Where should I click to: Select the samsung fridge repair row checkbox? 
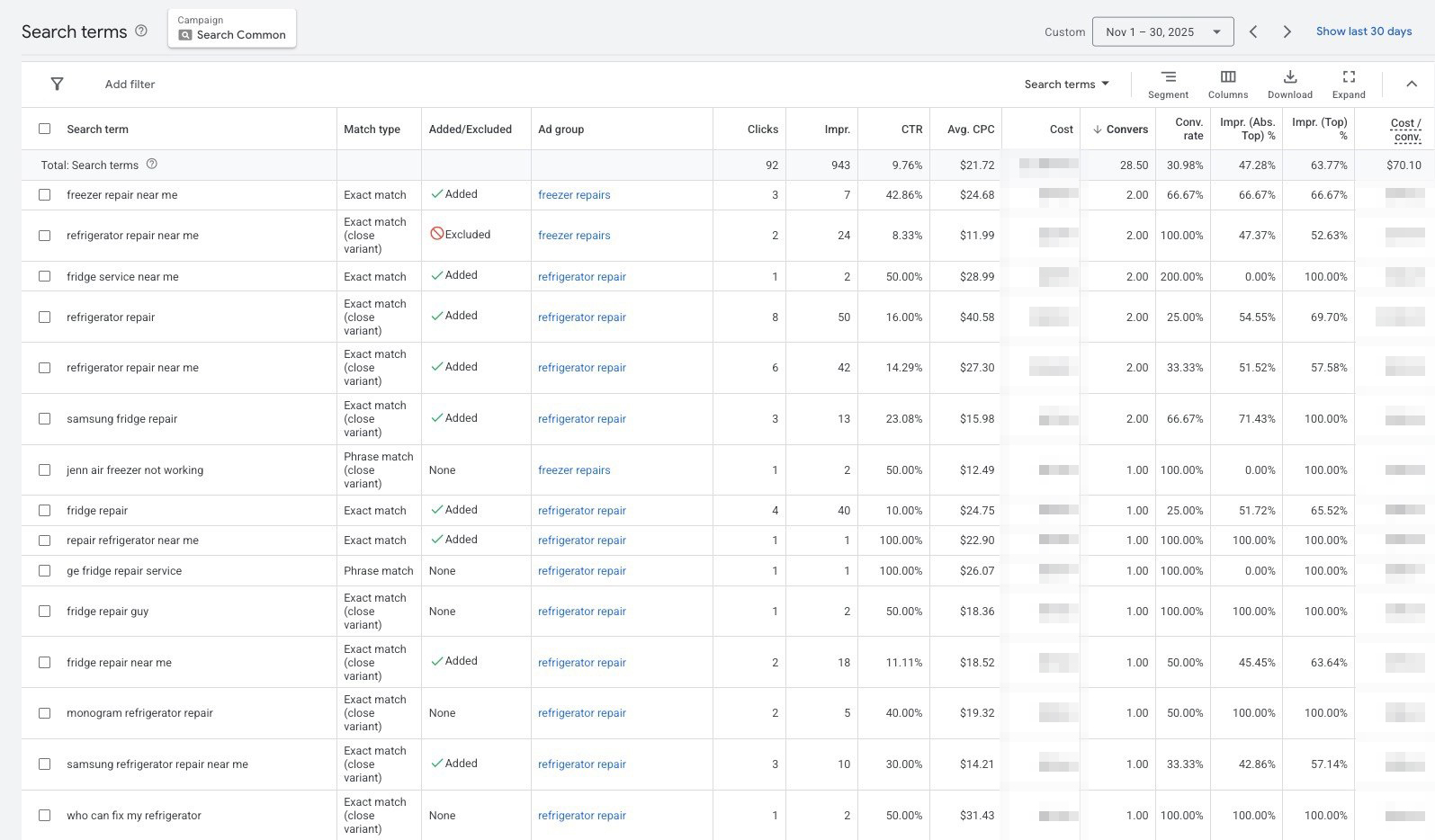(x=44, y=418)
